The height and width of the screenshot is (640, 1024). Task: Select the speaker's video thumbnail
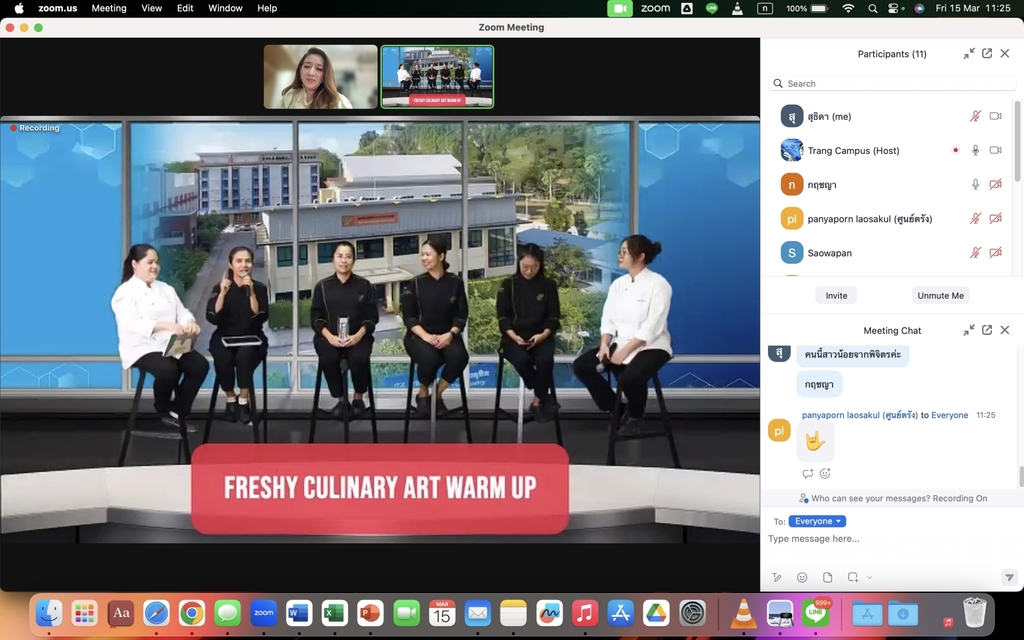pos(321,77)
